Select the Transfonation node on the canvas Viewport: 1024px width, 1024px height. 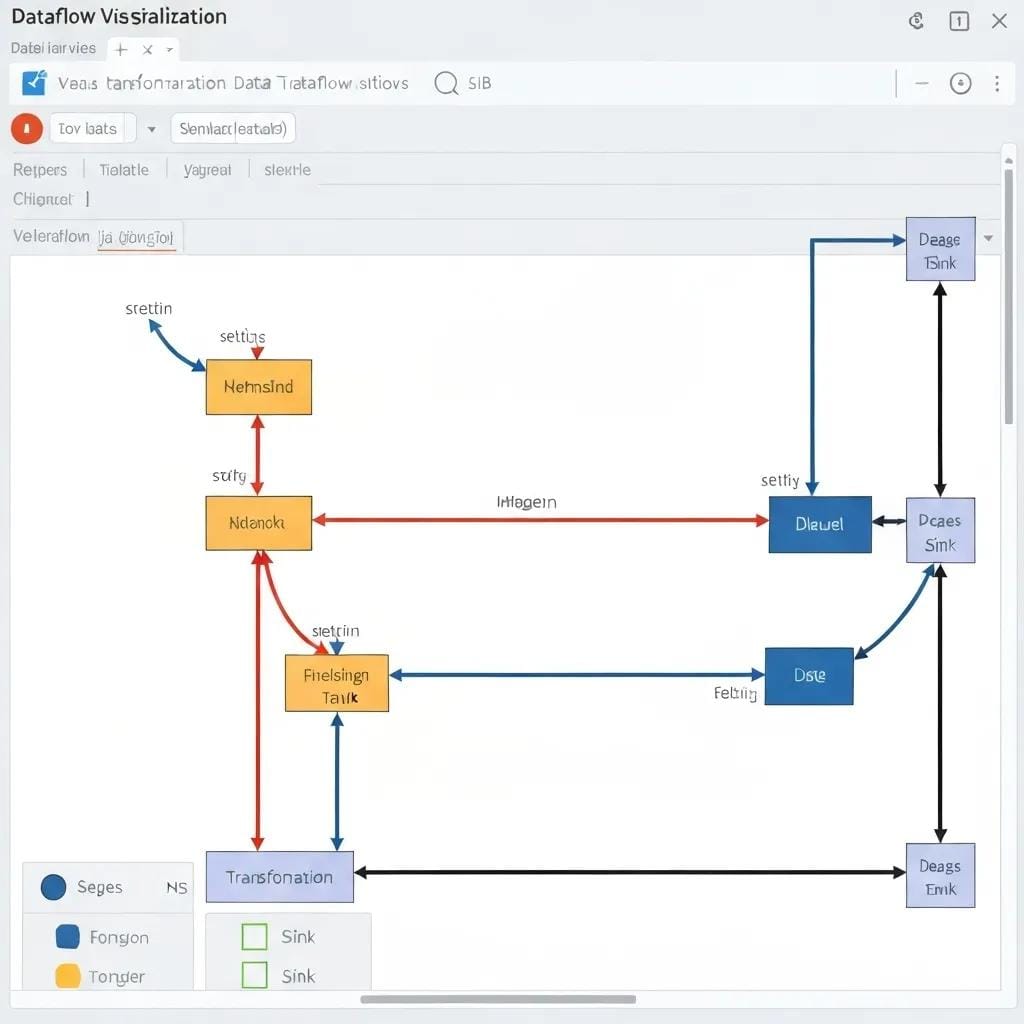point(279,877)
